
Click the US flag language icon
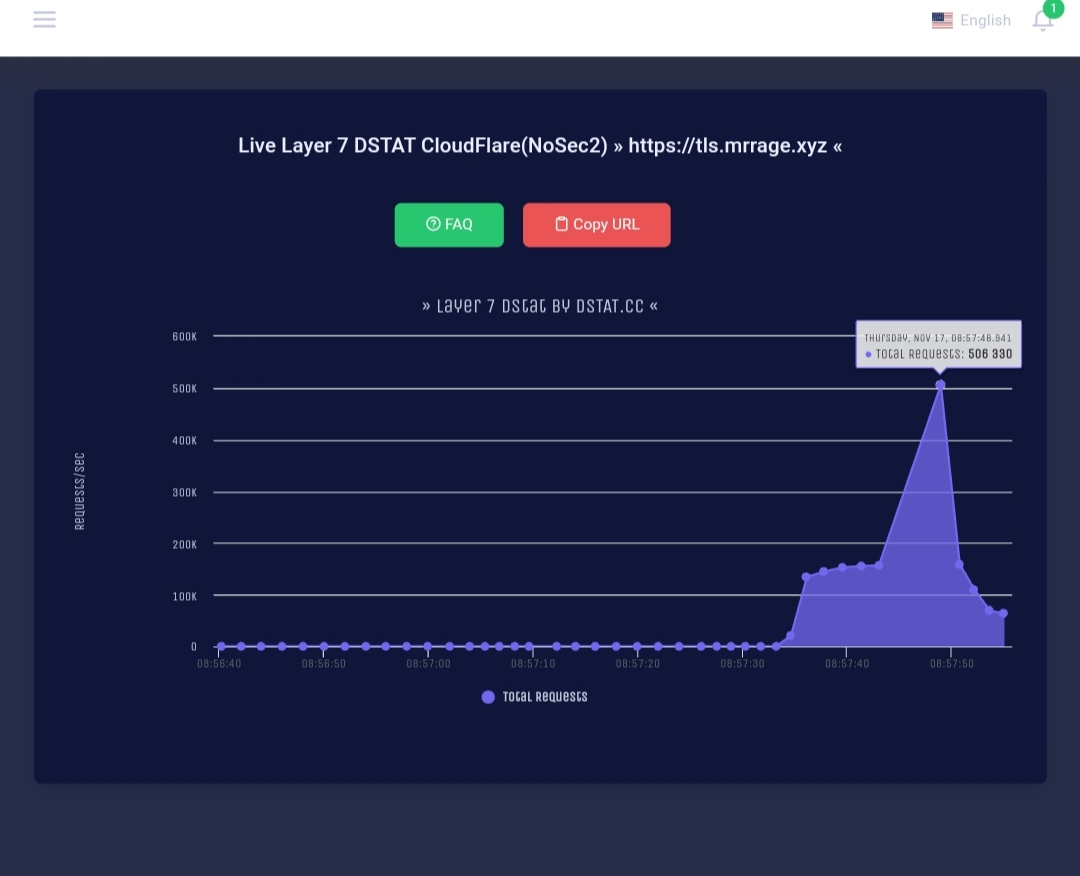tap(942, 21)
